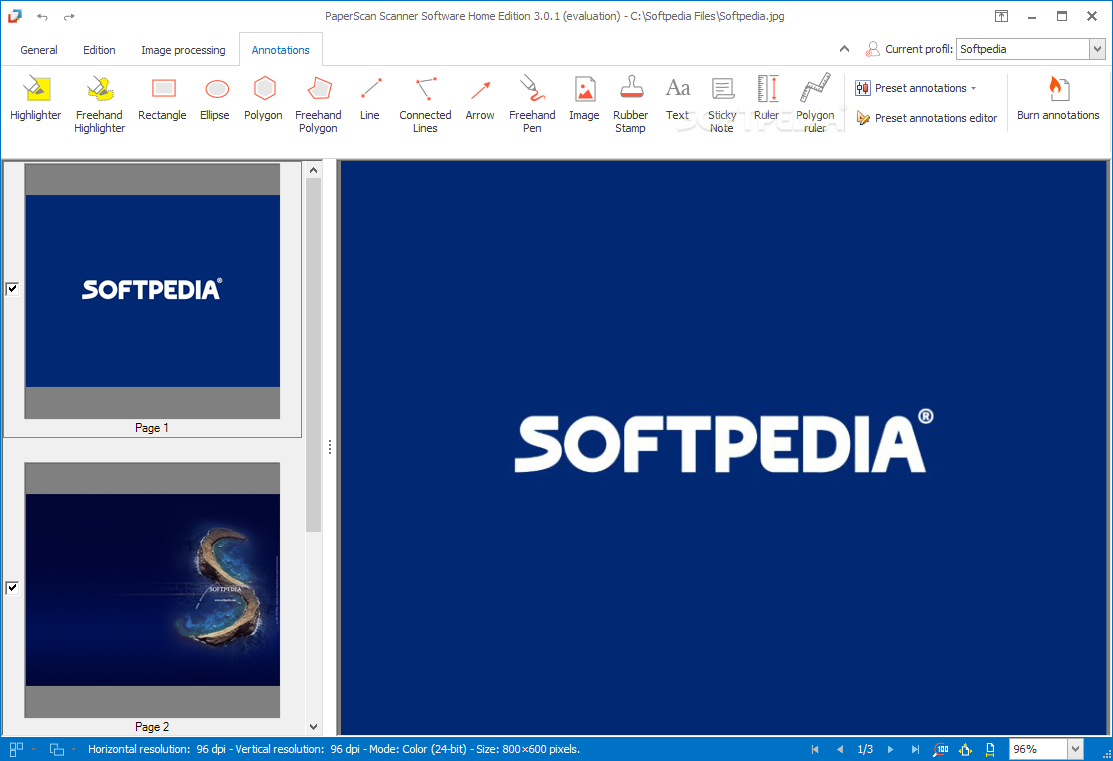1113x761 pixels.
Task: Open the Current profil combo box
Action: (1097, 49)
